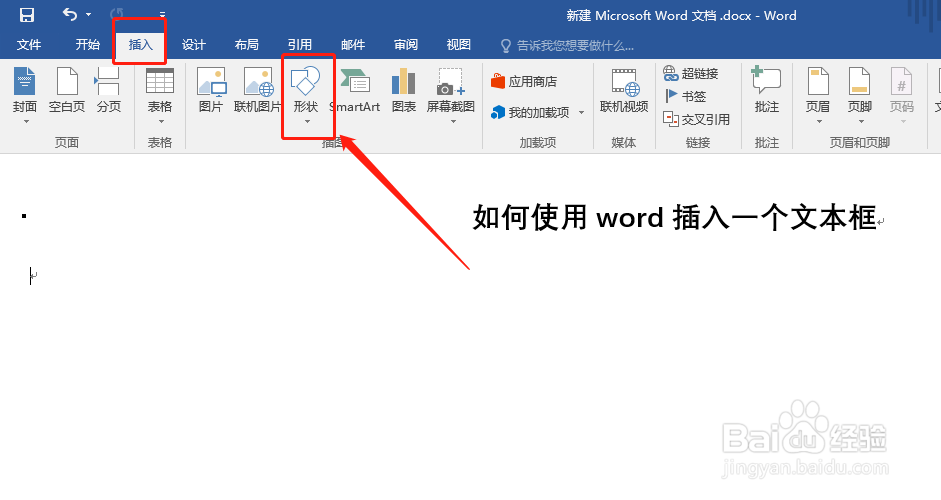
Task: Save the document with the floppy disk icon
Action: 27,14
